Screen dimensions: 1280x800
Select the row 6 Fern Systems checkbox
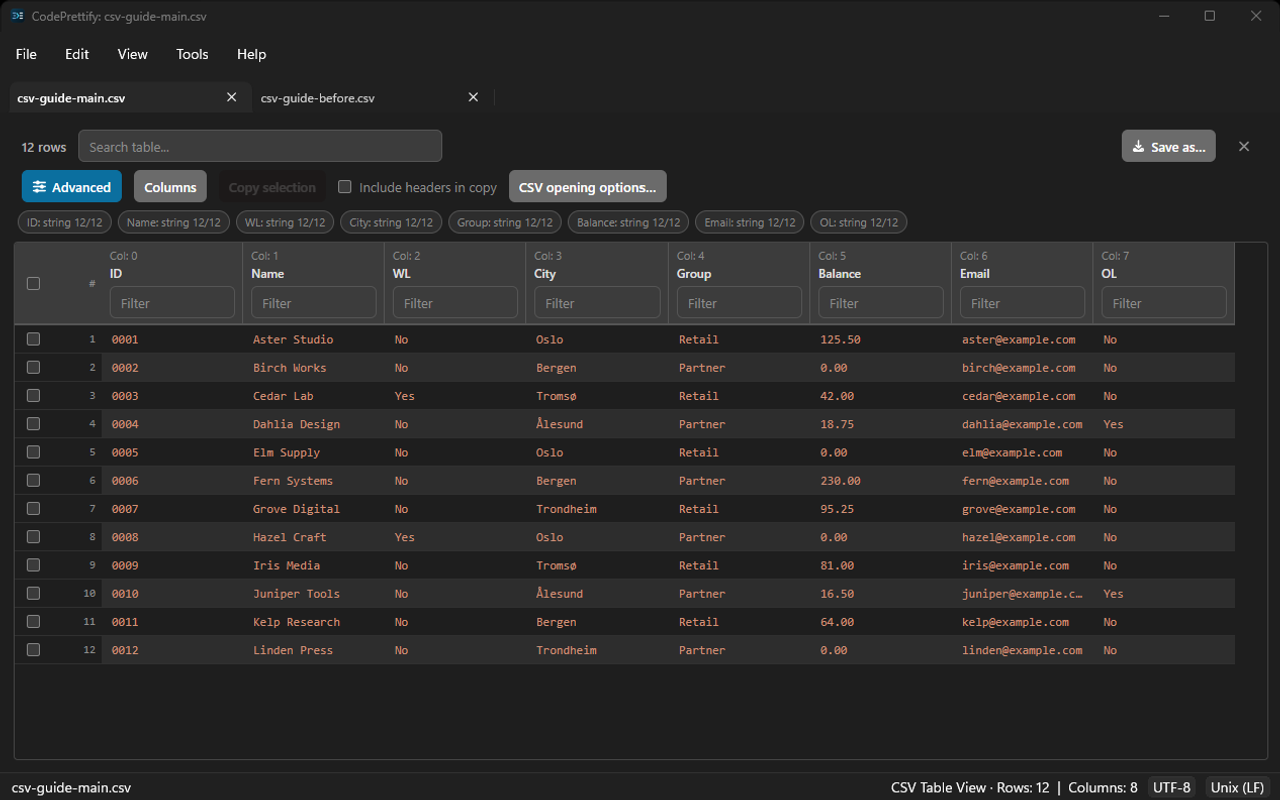(x=33, y=480)
